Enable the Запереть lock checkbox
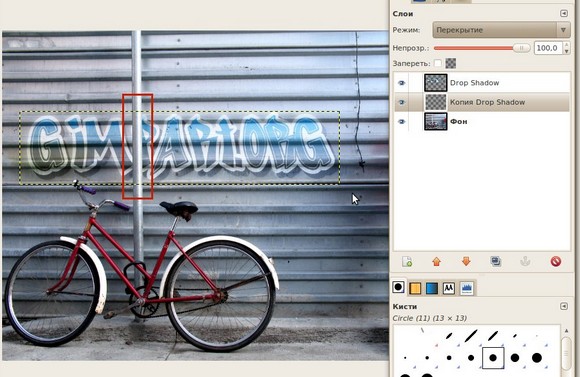Screen dimensions: 580x377 tap(438, 63)
